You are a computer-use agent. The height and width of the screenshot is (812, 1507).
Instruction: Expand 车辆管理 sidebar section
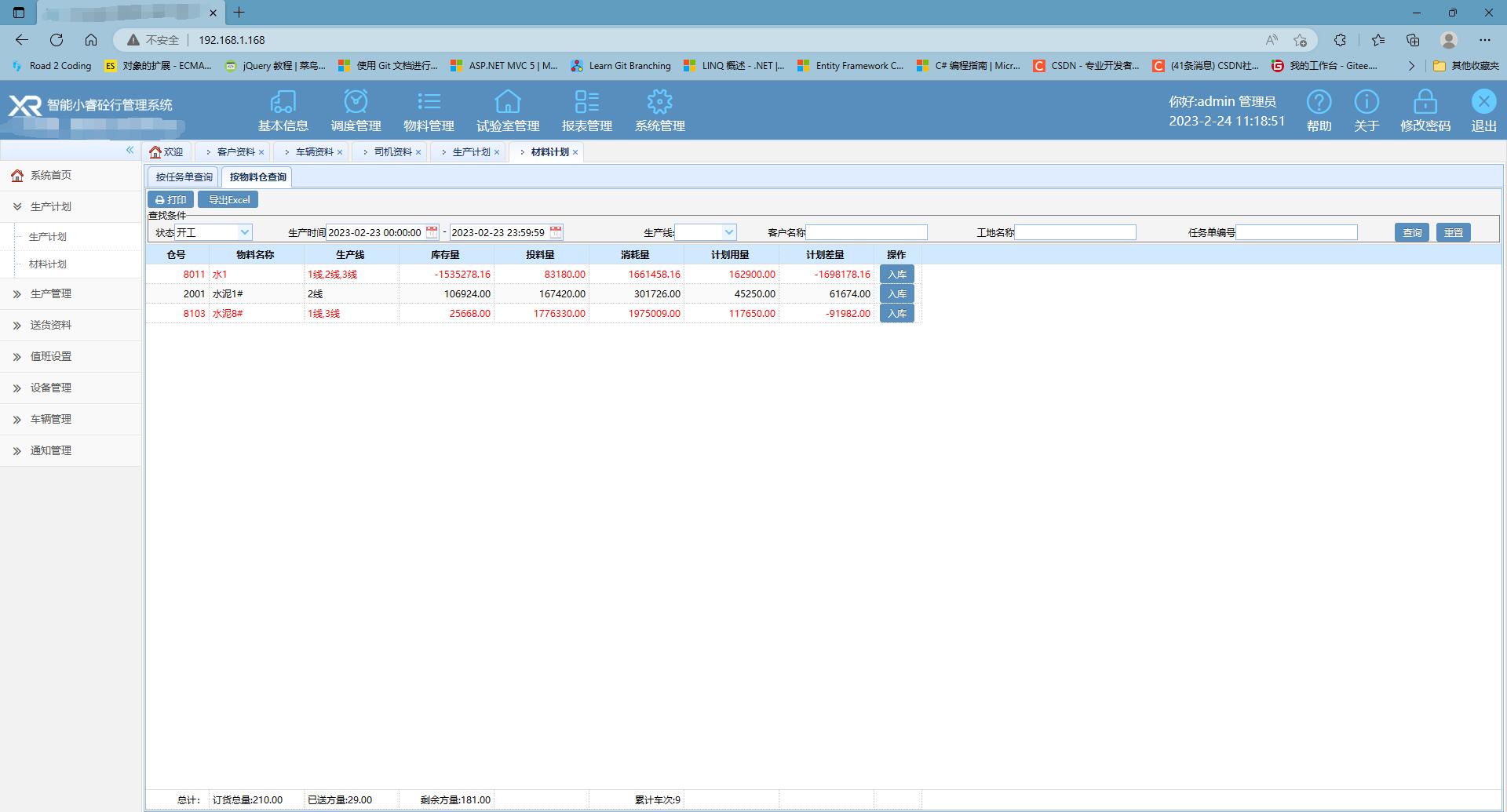point(71,419)
